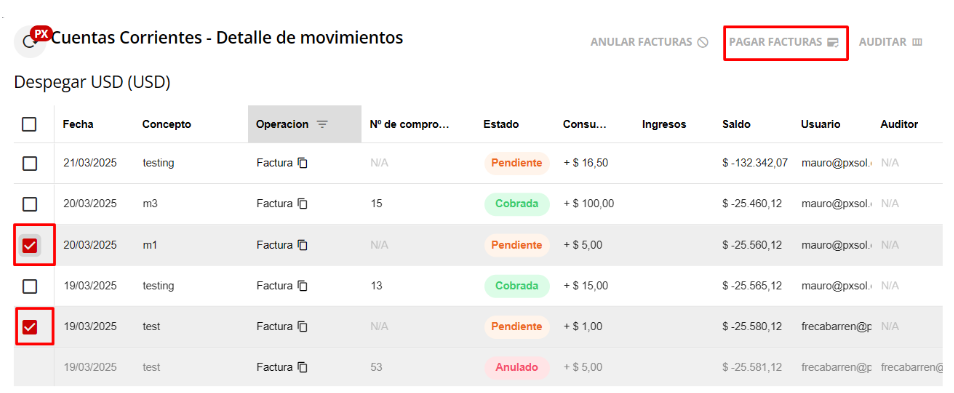Click Pagar Facturas button
Screen dimensions: 954x393
pyautogui.click(x=784, y=43)
